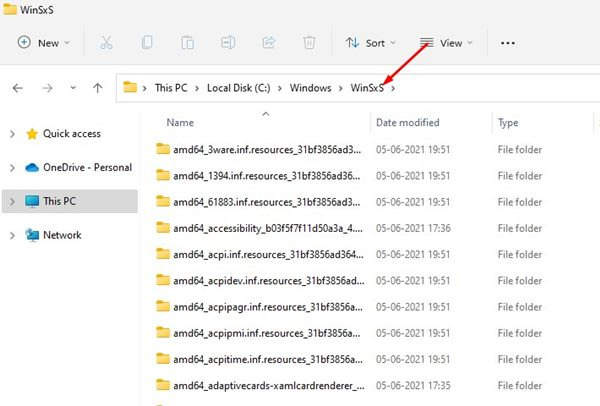Screen dimensions: 600x406
Task: Click the Share icon in toolbar
Action: coord(269,42)
